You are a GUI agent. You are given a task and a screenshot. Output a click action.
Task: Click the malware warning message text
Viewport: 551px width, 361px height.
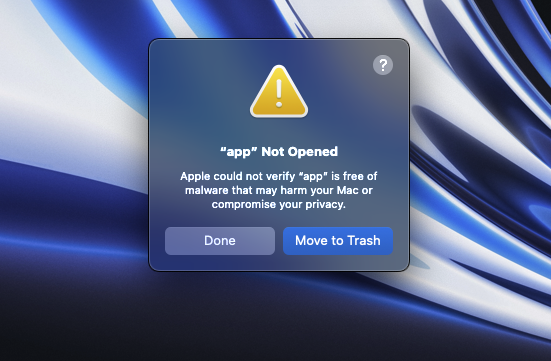click(x=279, y=190)
